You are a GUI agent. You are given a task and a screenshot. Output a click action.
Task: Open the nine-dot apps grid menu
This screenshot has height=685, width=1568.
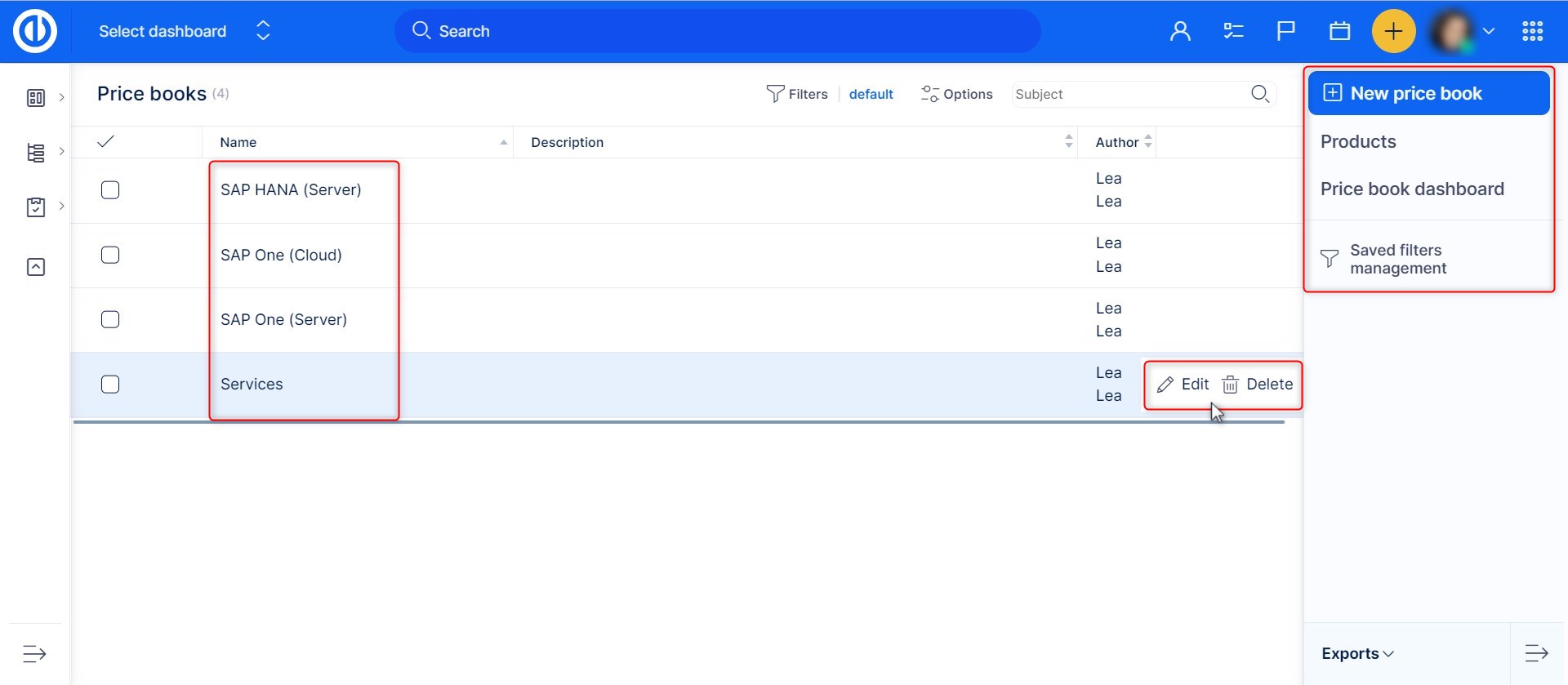point(1532,31)
